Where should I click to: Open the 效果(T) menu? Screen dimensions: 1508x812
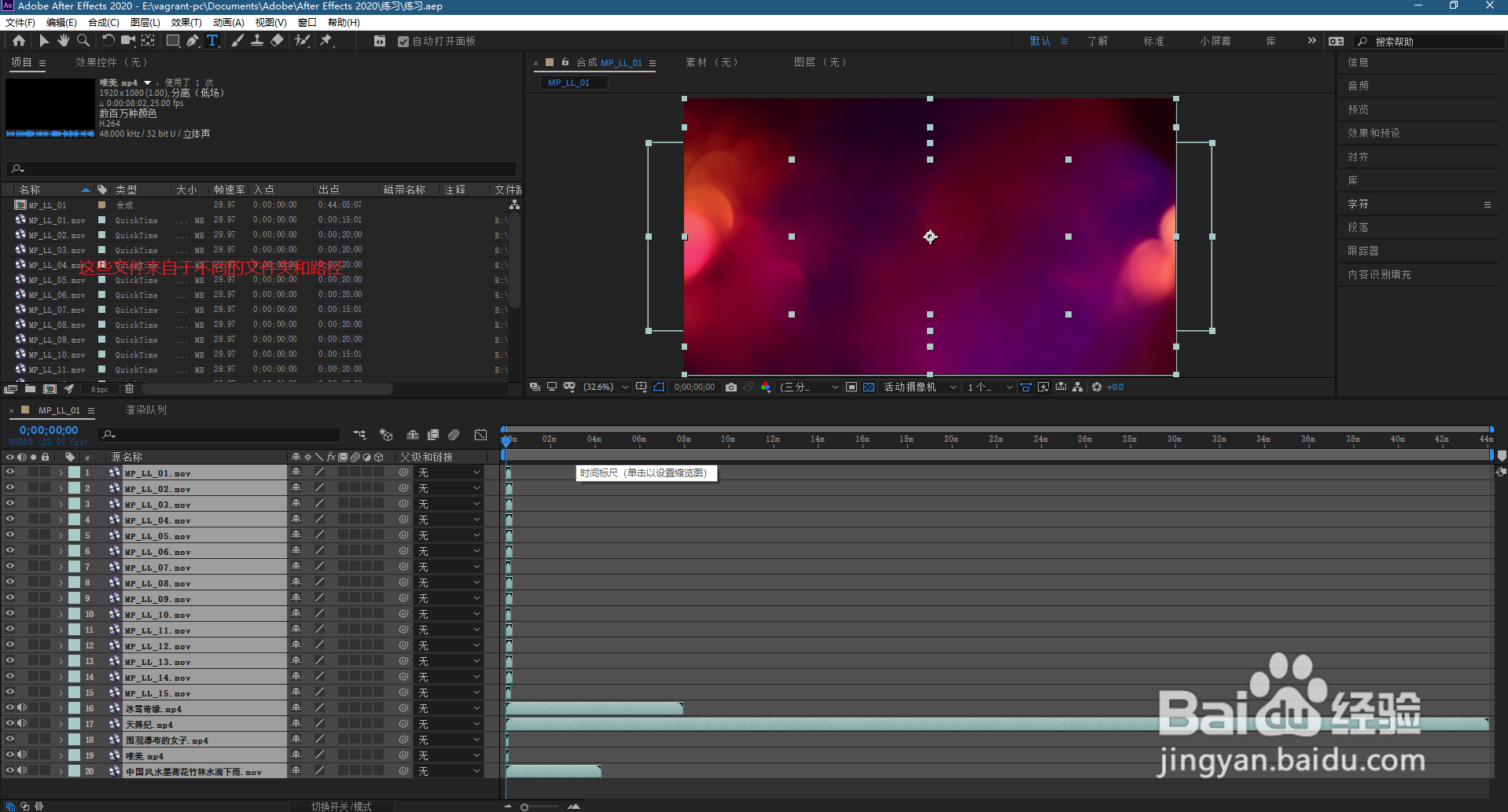point(186,23)
